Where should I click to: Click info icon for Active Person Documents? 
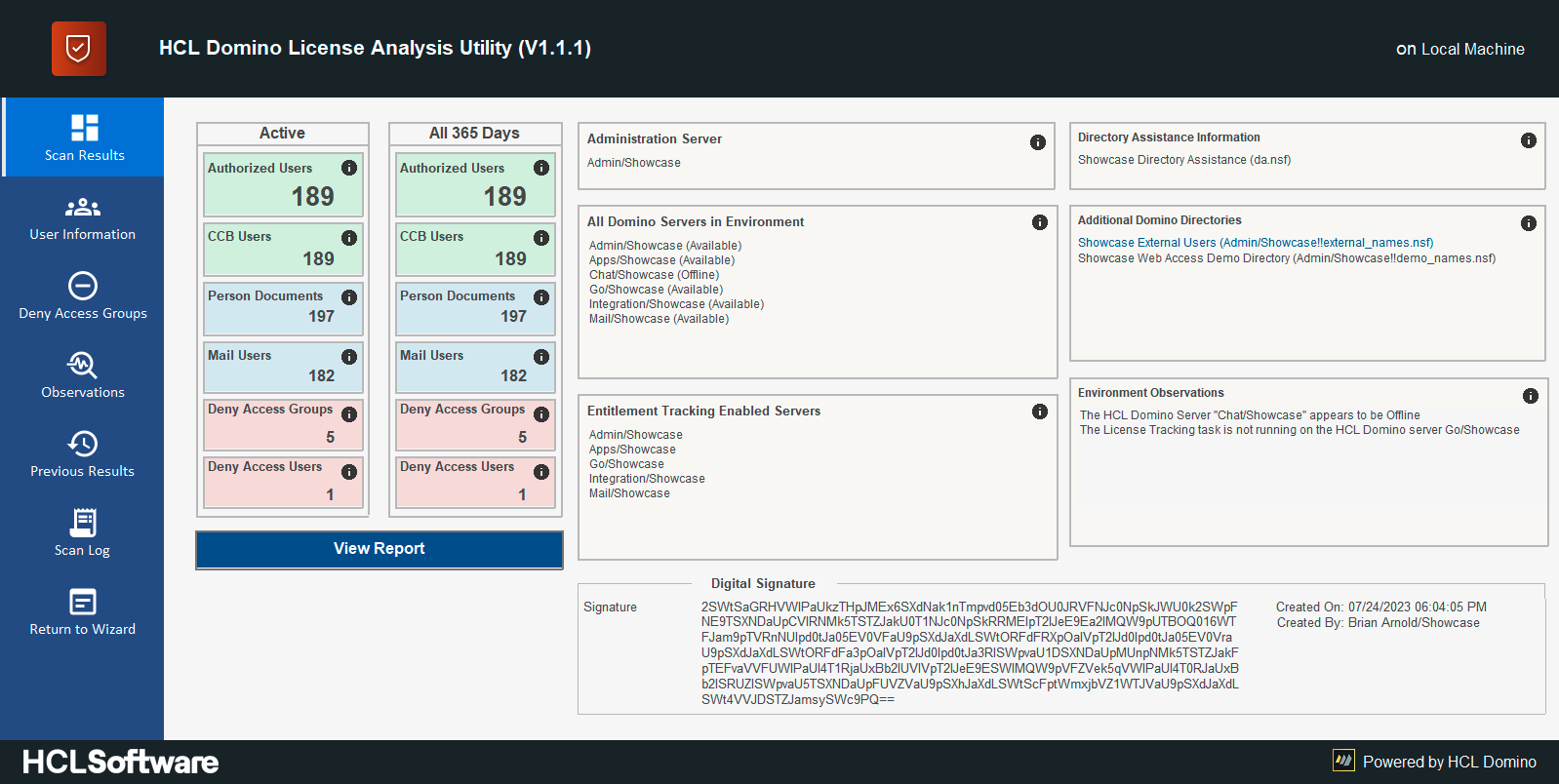(349, 297)
